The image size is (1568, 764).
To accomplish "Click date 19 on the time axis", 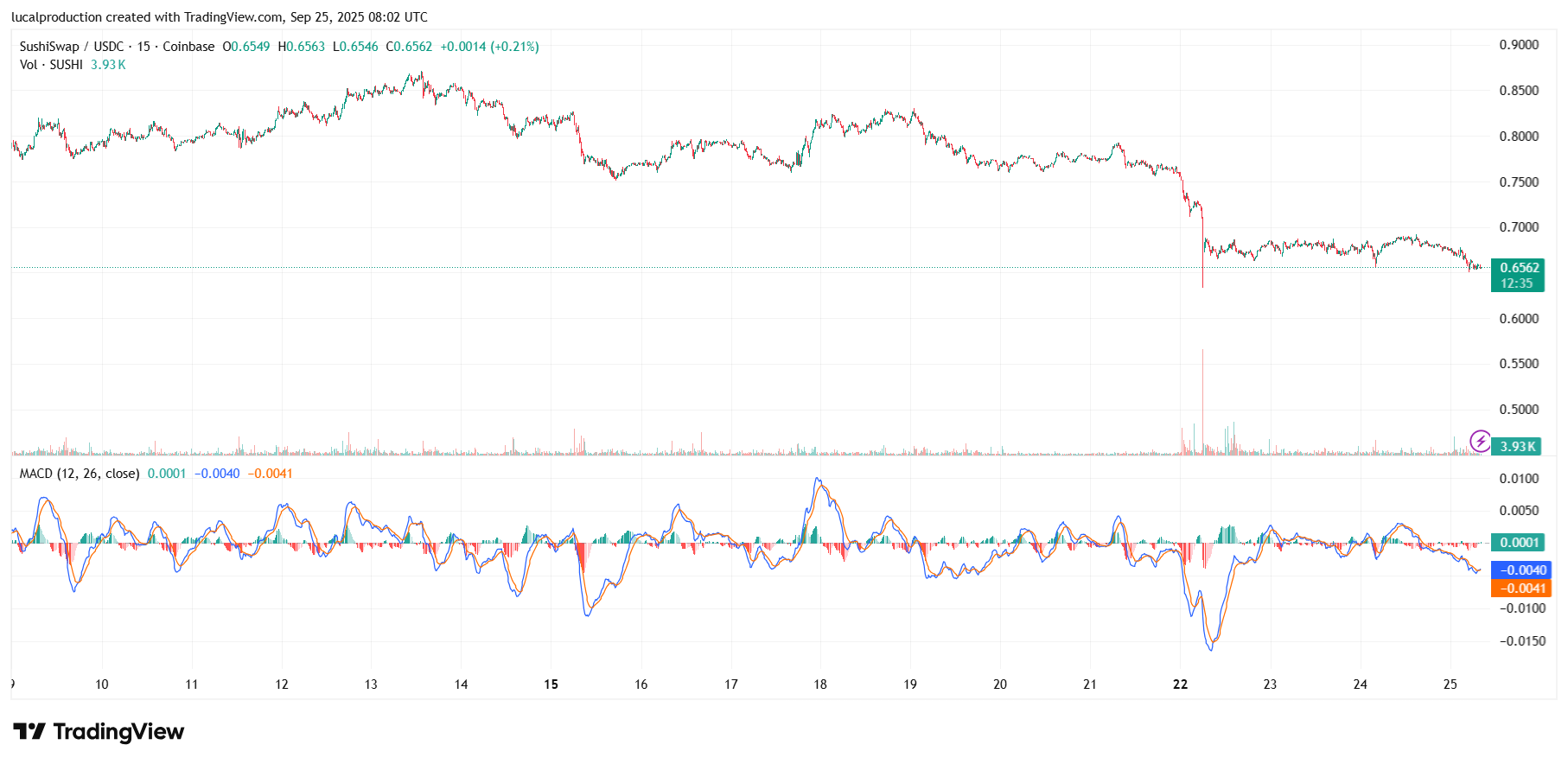I will click(x=910, y=684).
